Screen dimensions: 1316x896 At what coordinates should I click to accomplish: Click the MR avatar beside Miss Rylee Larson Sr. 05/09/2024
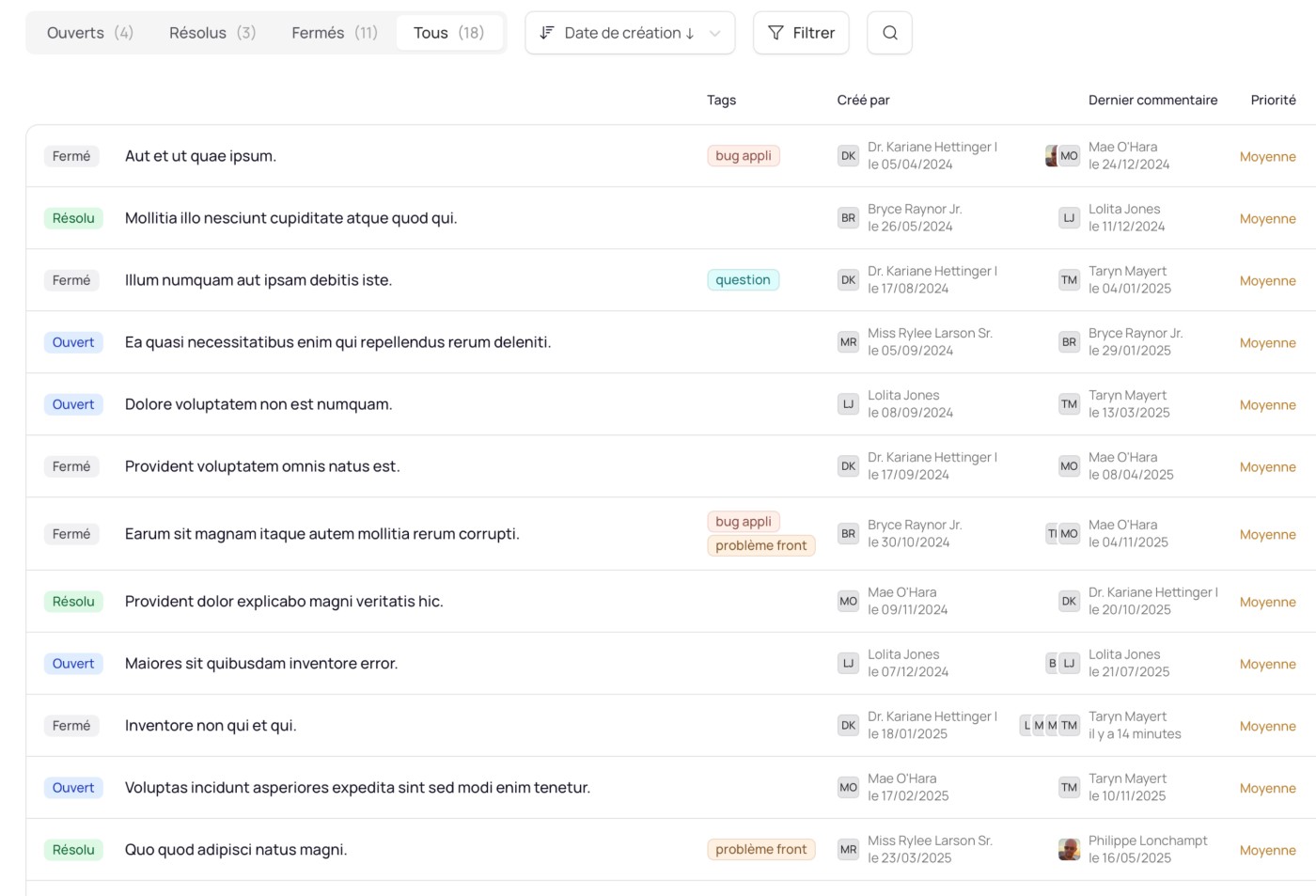[848, 342]
